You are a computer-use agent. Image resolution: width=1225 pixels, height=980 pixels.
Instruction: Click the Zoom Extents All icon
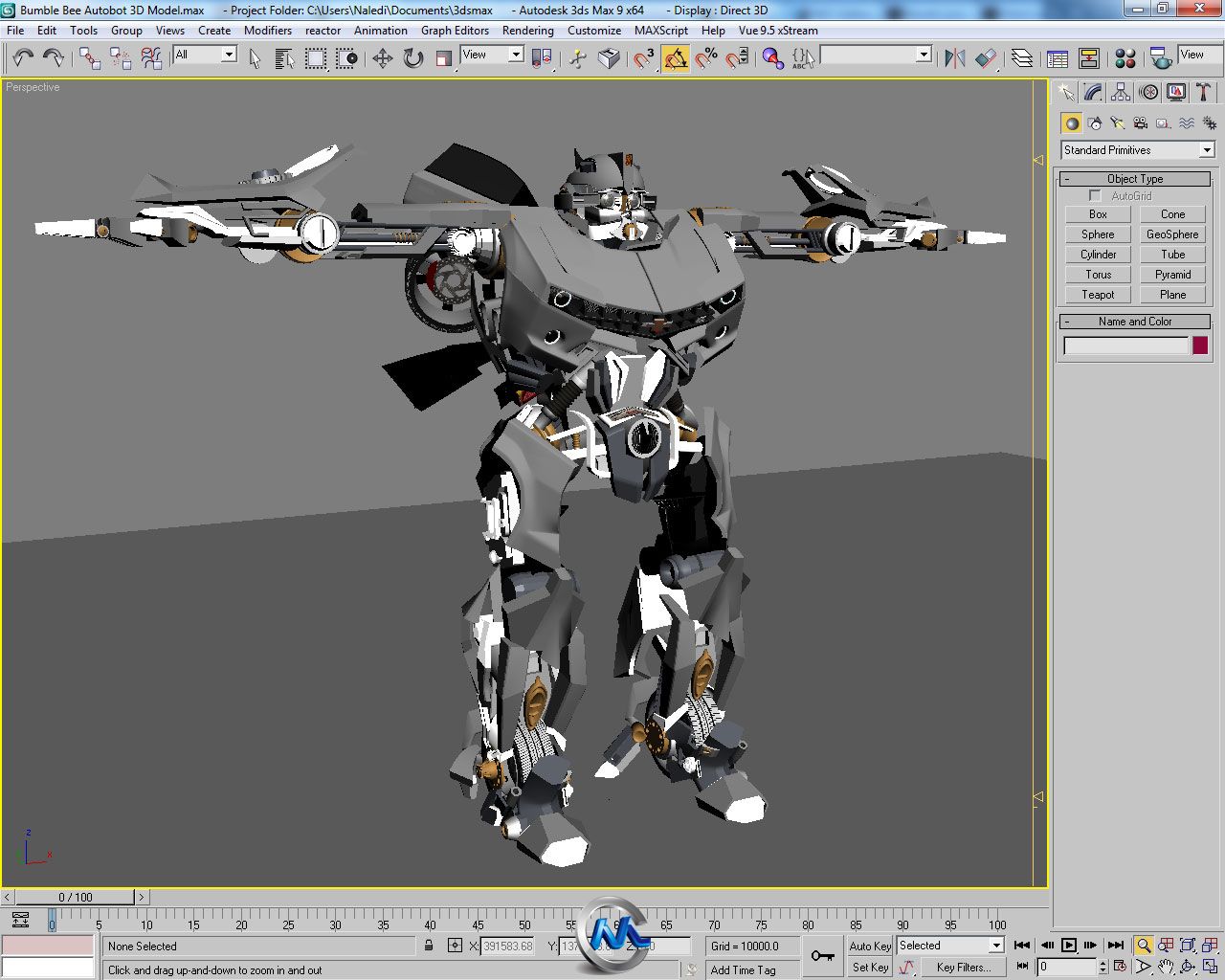1210,946
